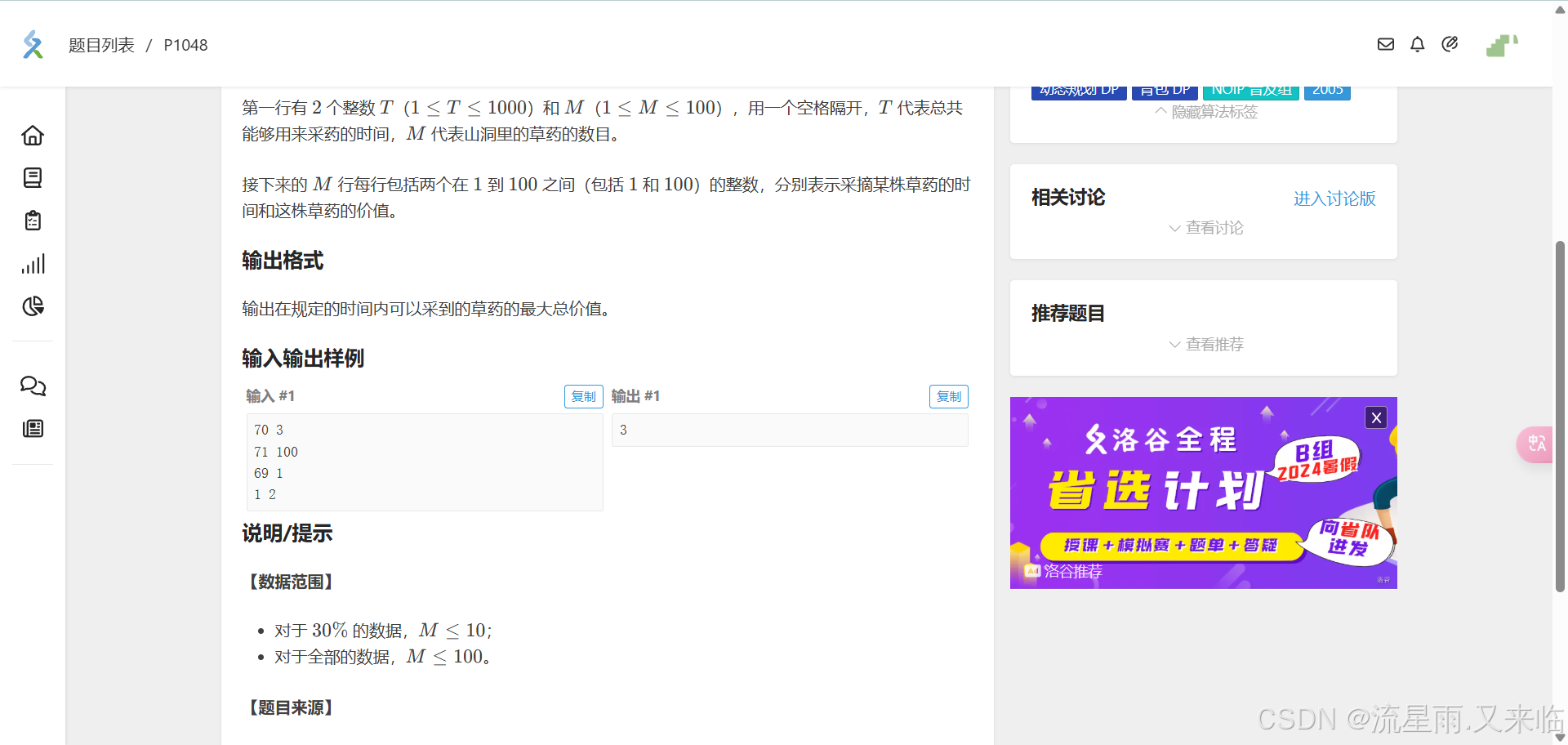This screenshot has width=1568, height=745.
Task: Open 进入讨论版 link
Action: coord(1334,199)
